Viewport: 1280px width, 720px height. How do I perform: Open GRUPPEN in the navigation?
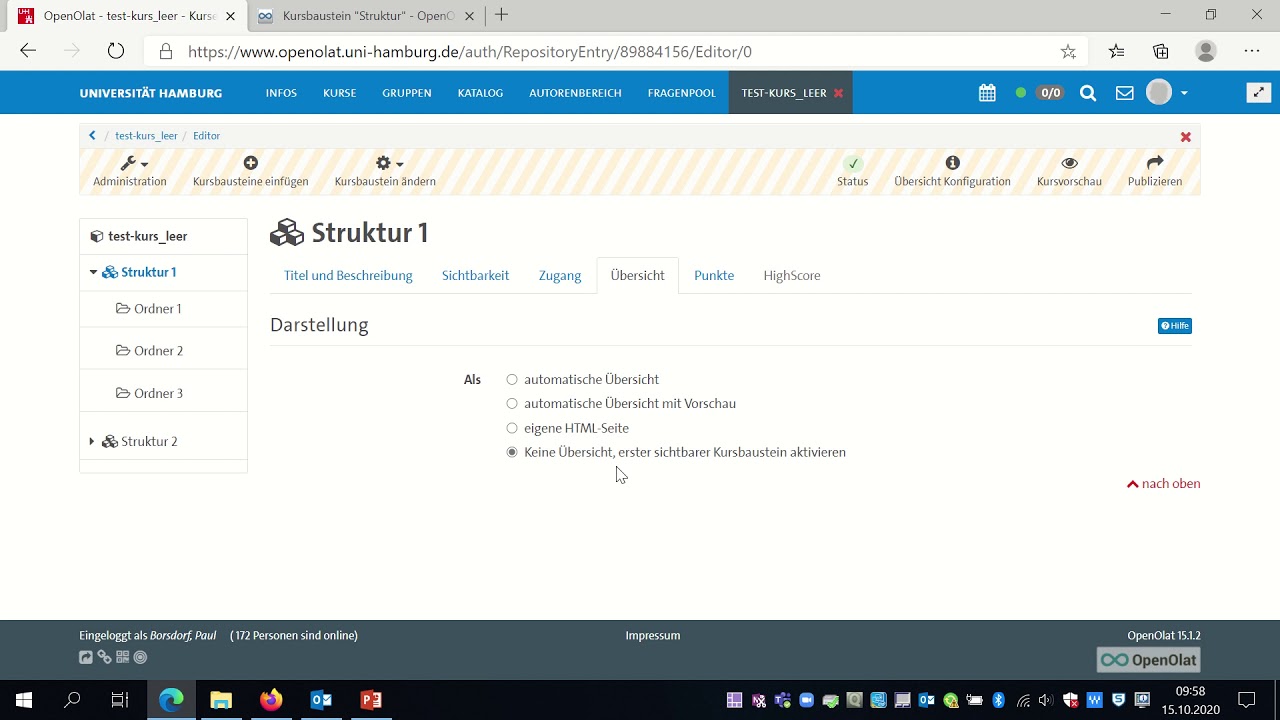click(x=407, y=93)
